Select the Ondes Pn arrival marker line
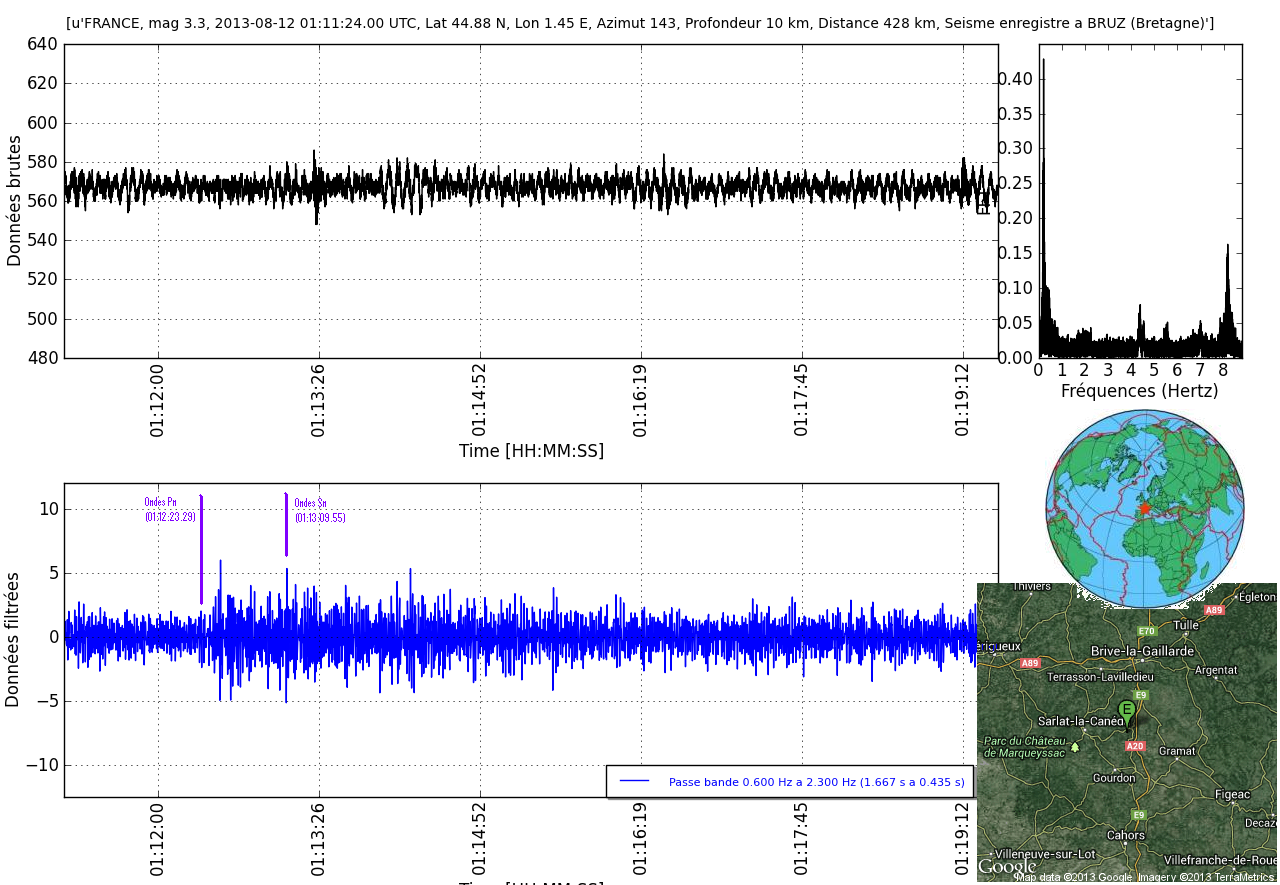1280x885 pixels. pyautogui.click(x=201, y=549)
